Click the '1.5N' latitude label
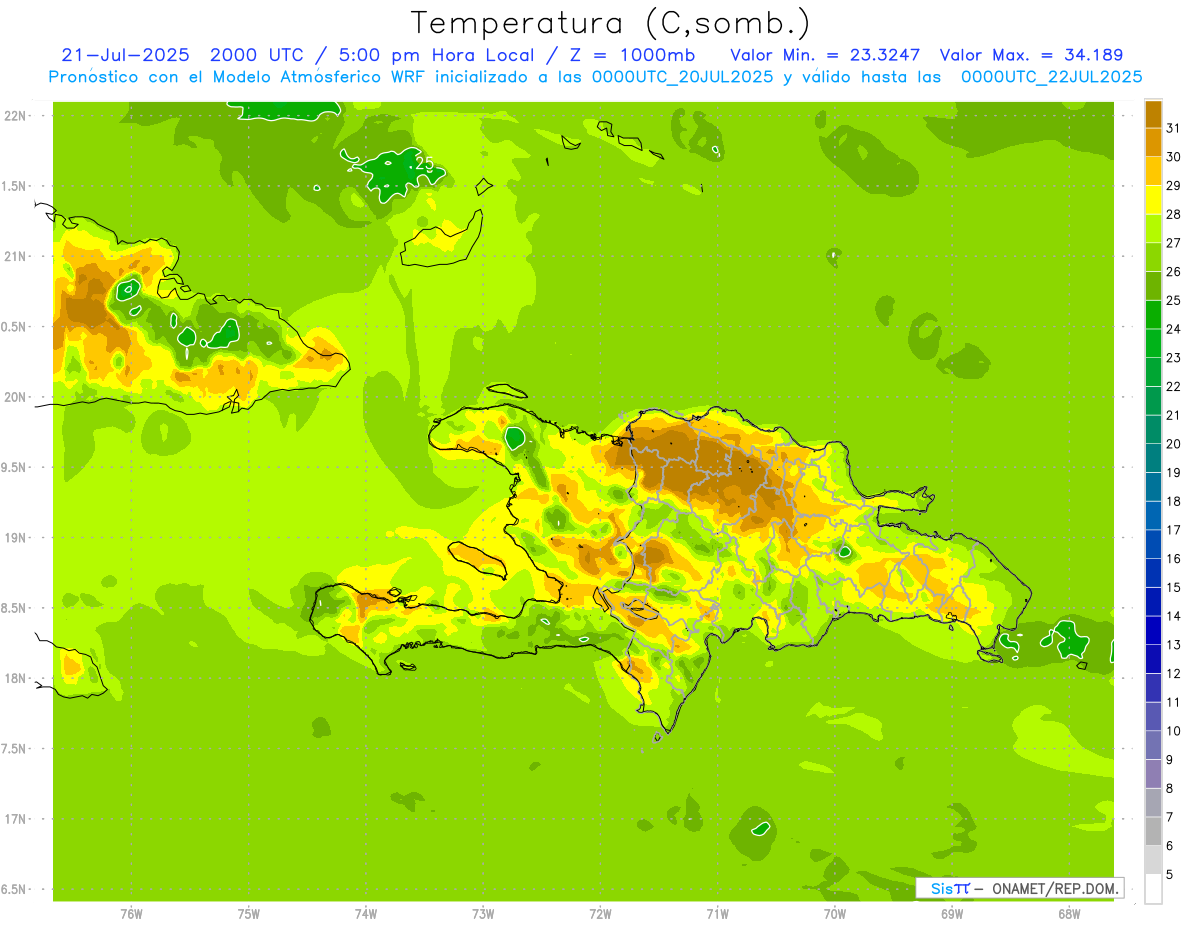 tap(15, 186)
